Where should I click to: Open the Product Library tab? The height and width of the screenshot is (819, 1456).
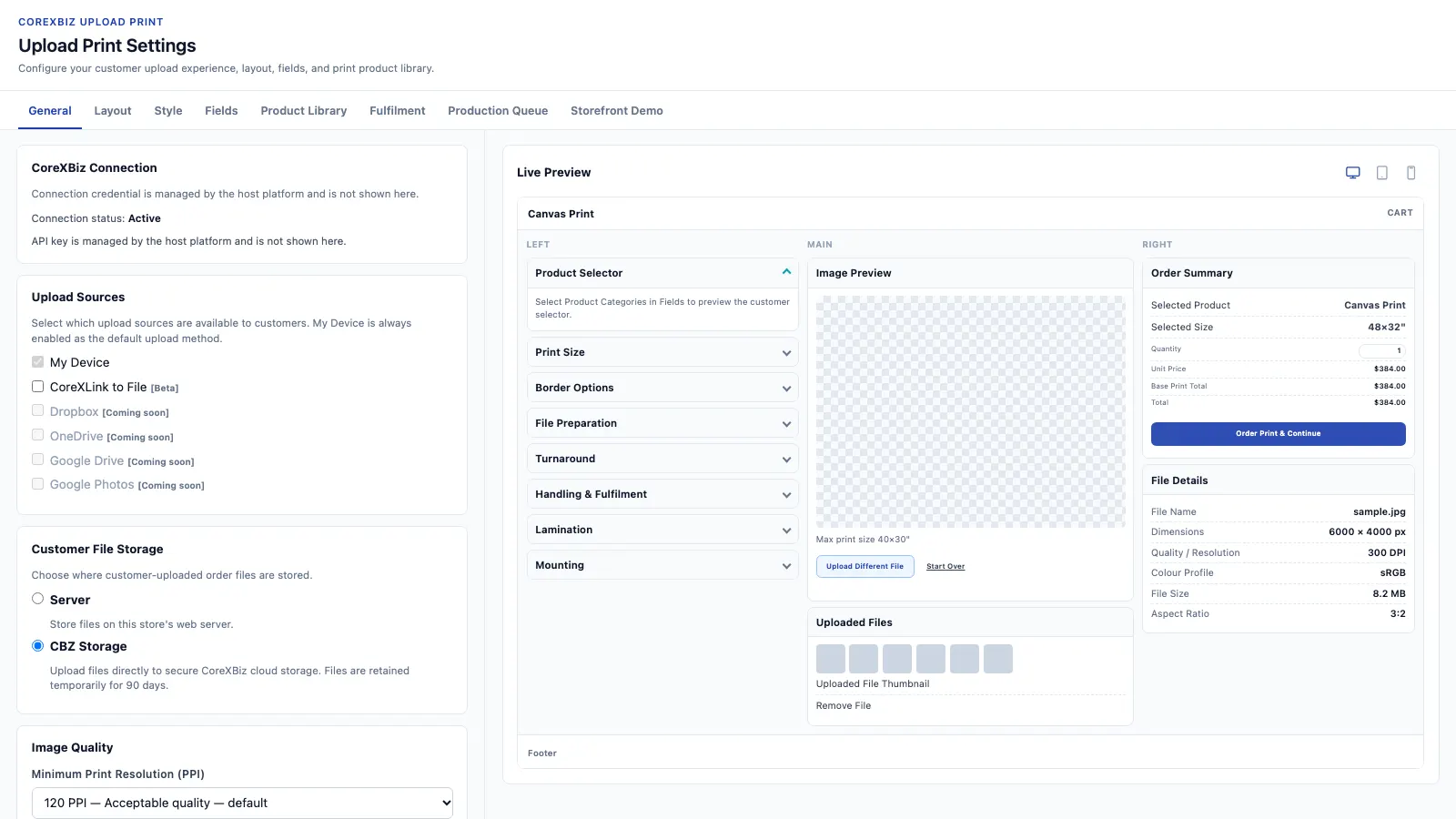point(304,111)
